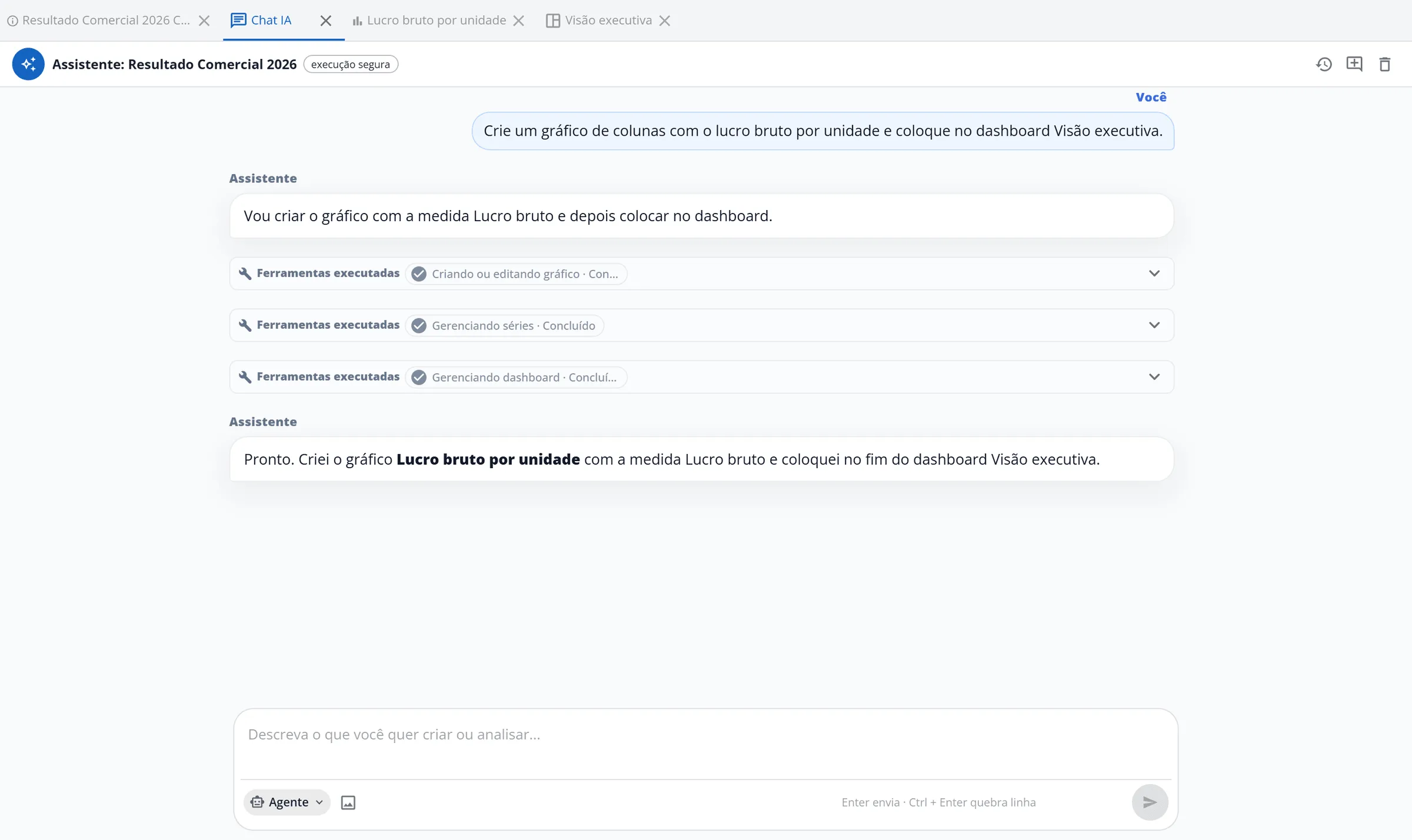This screenshot has height=840, width=1412.
Task: Click the Você sender label
Action: (x=1151, y=97)
